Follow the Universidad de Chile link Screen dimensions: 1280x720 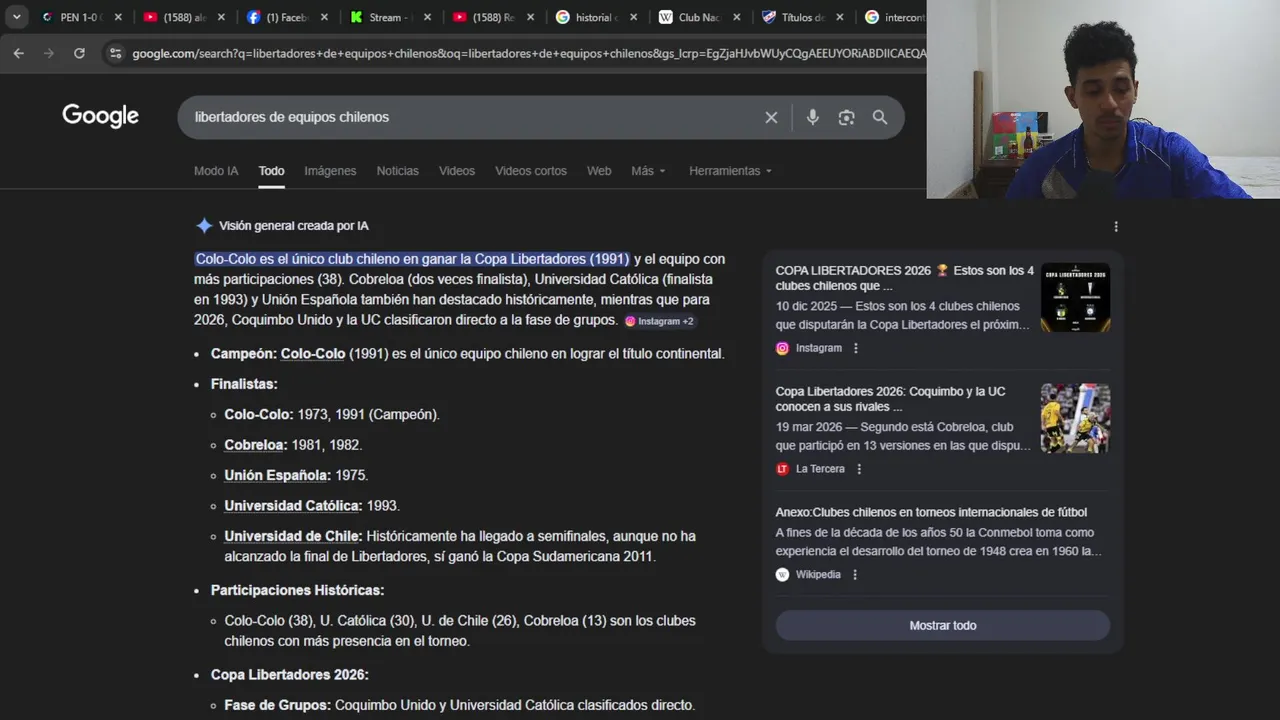(x=291, y=536)
